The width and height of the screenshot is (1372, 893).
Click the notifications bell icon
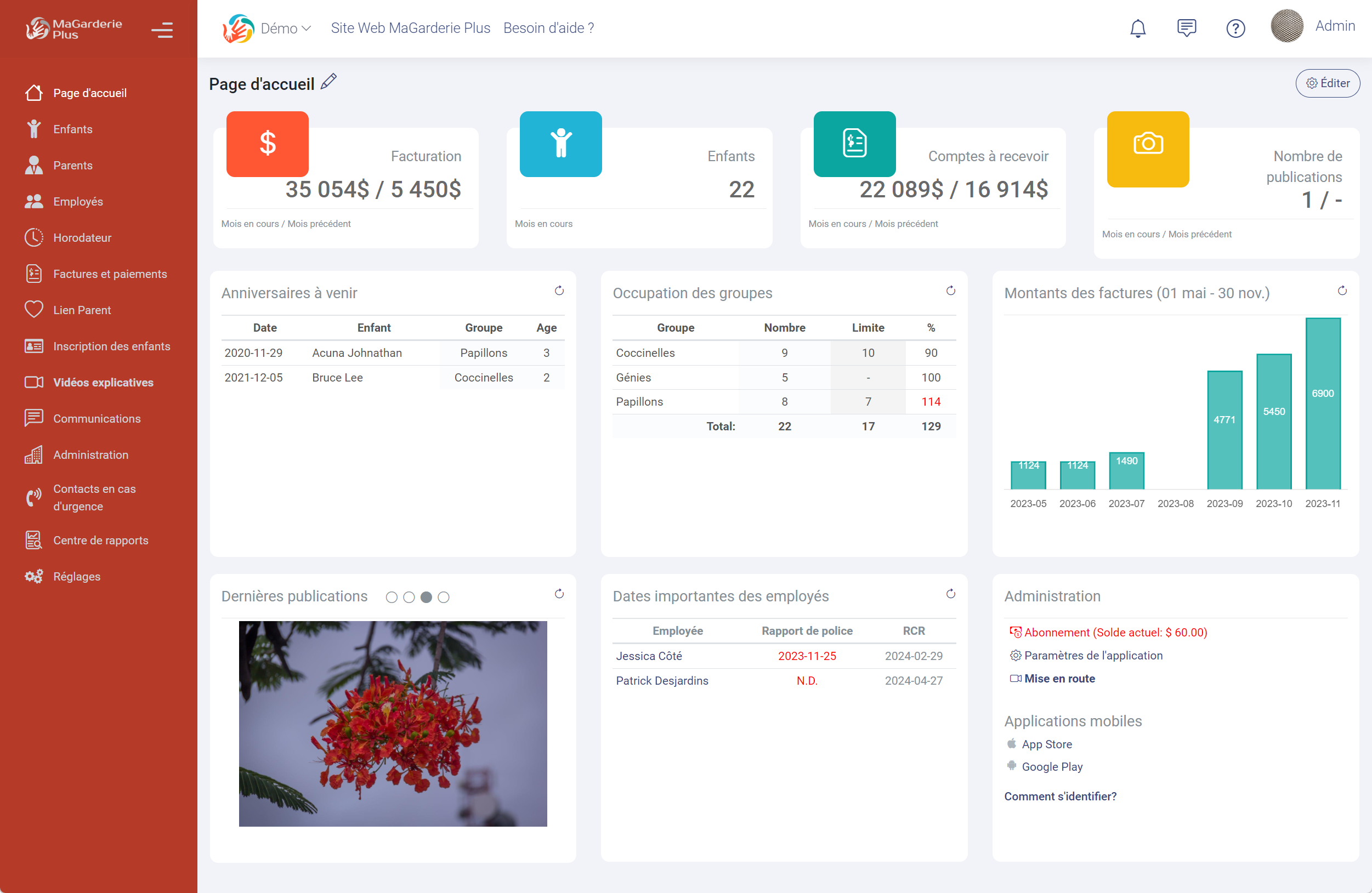[x=1137, y=27]
